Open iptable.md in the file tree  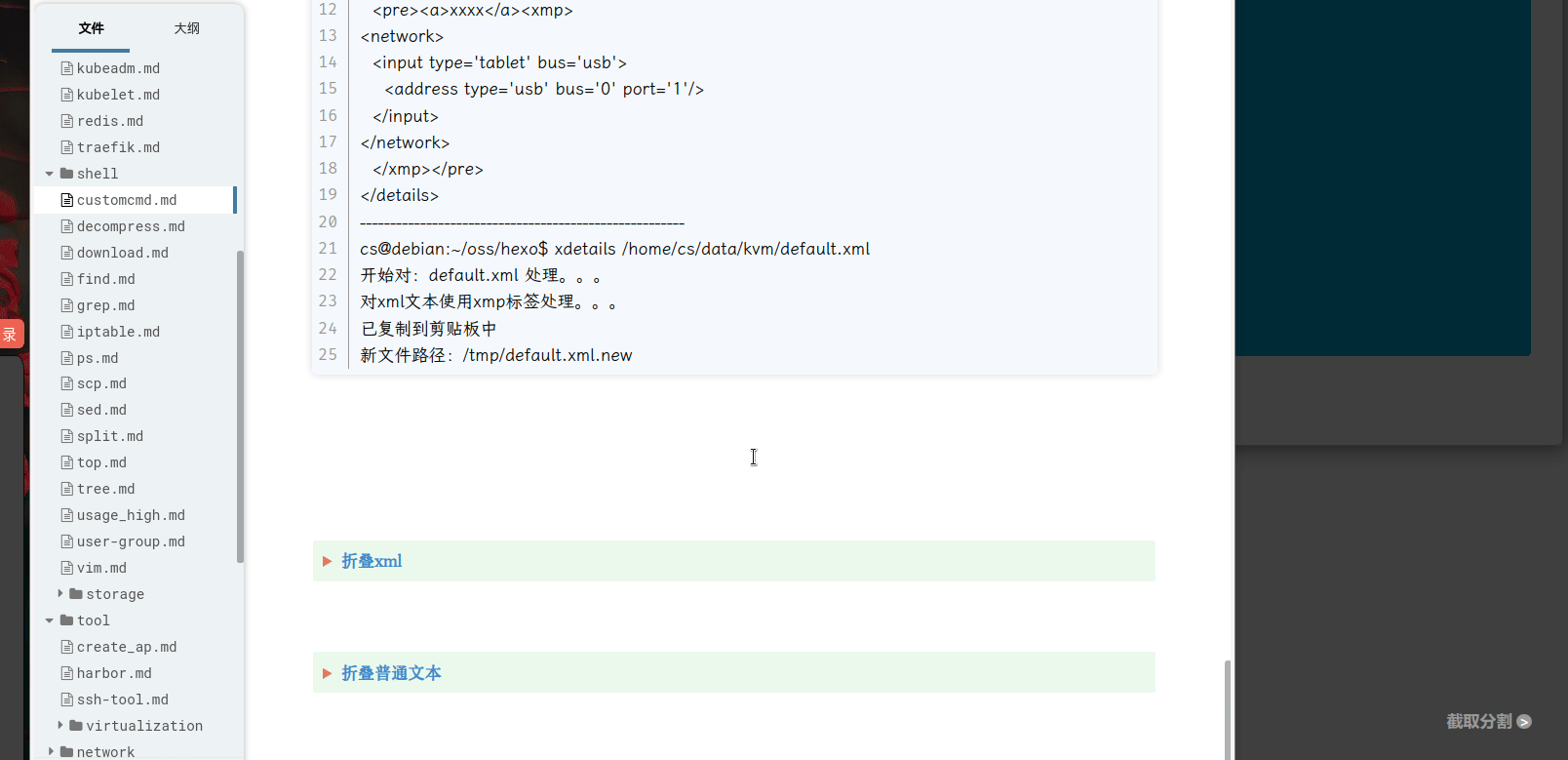click(x=118, y=332)
